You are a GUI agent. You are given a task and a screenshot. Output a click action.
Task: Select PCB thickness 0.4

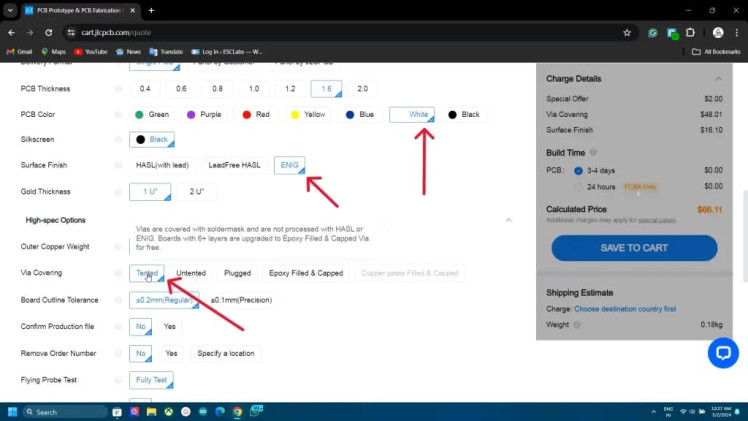click(145, 89)
